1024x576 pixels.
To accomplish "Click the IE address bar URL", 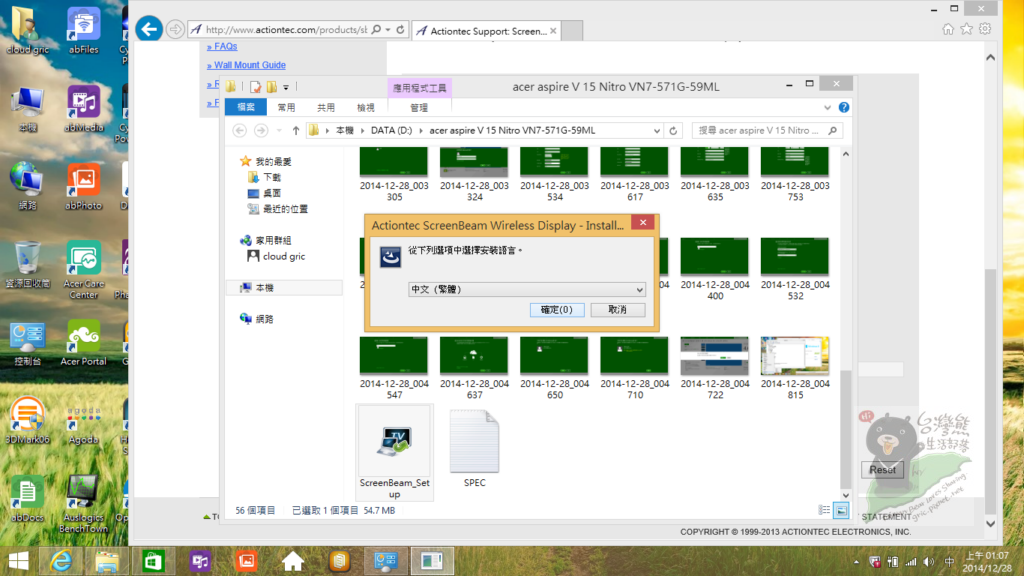I will (x=286, y=29).
